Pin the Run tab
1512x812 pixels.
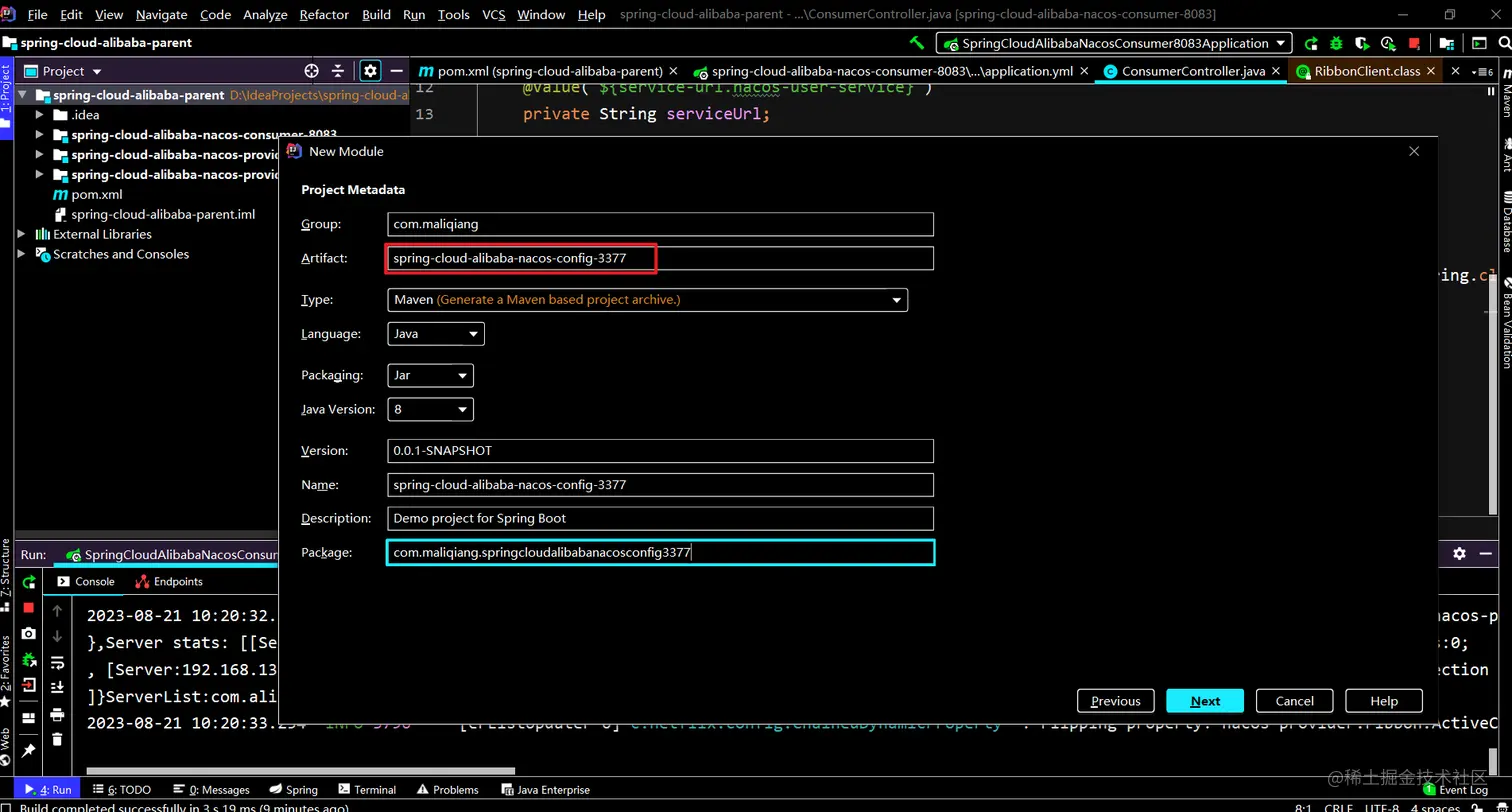coord(29,750)
